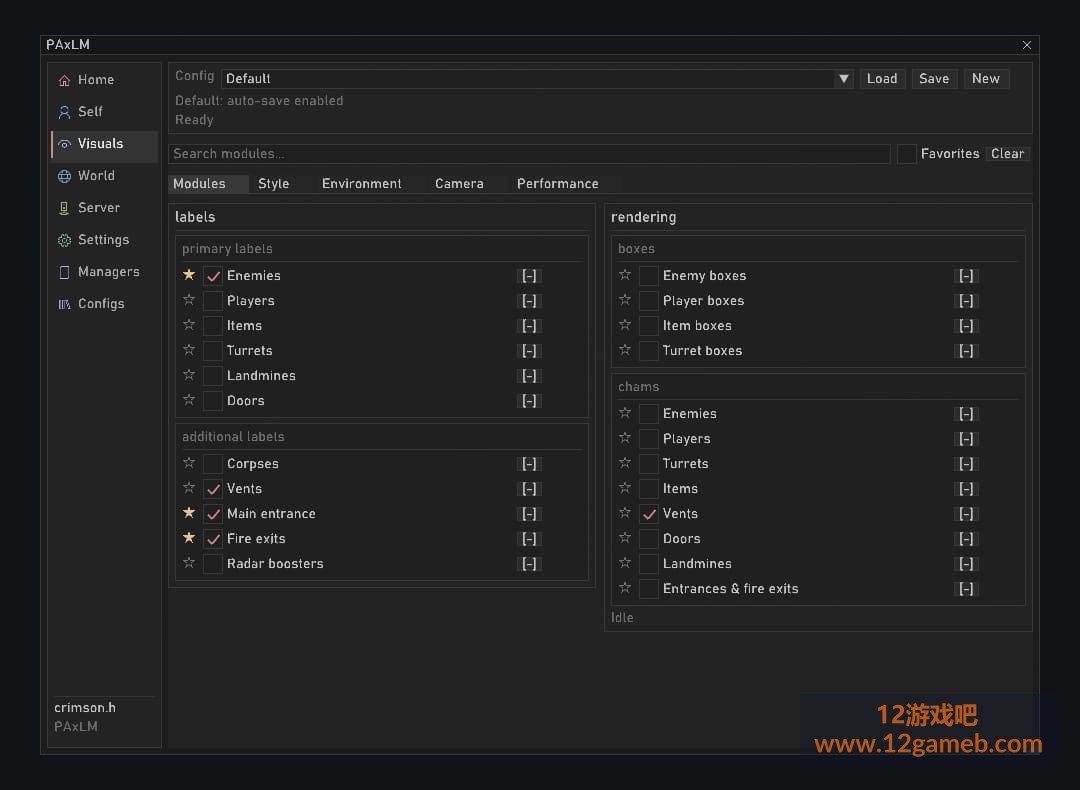Image resolution: width=1080 pixels, height=790 pixels.
Task: Enable the Doors label checkbox
Action: (213, 401)
